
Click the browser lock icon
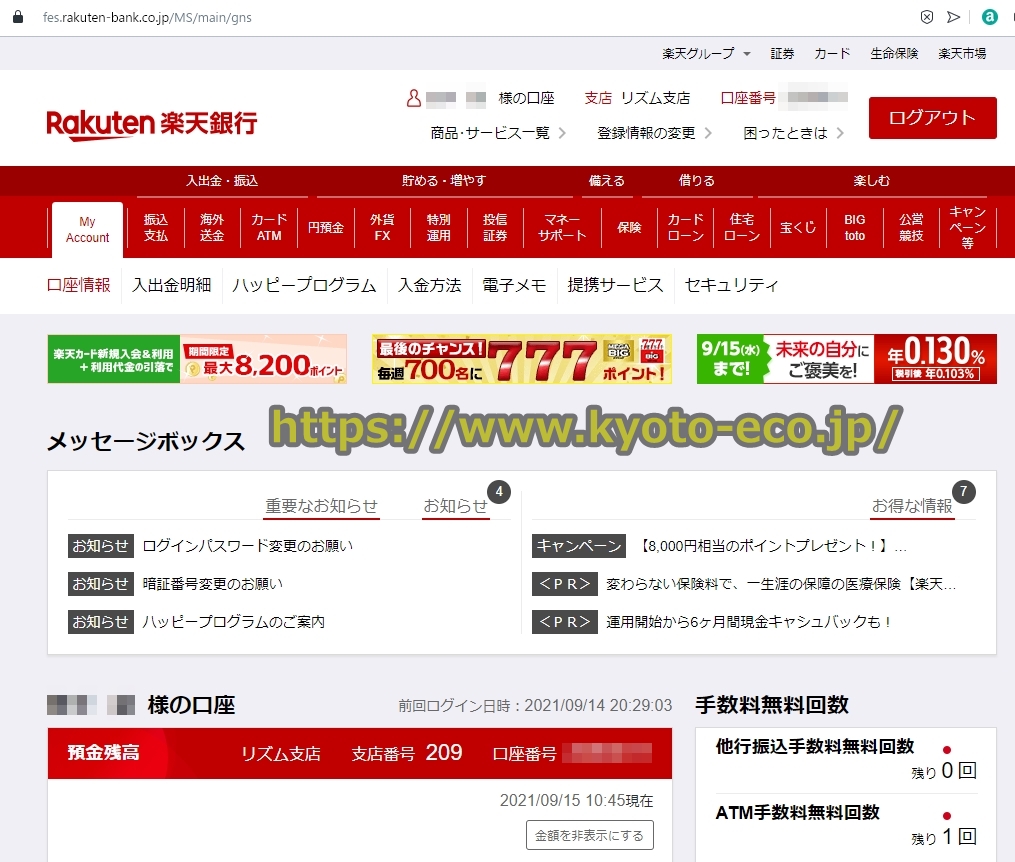point(18,17)
